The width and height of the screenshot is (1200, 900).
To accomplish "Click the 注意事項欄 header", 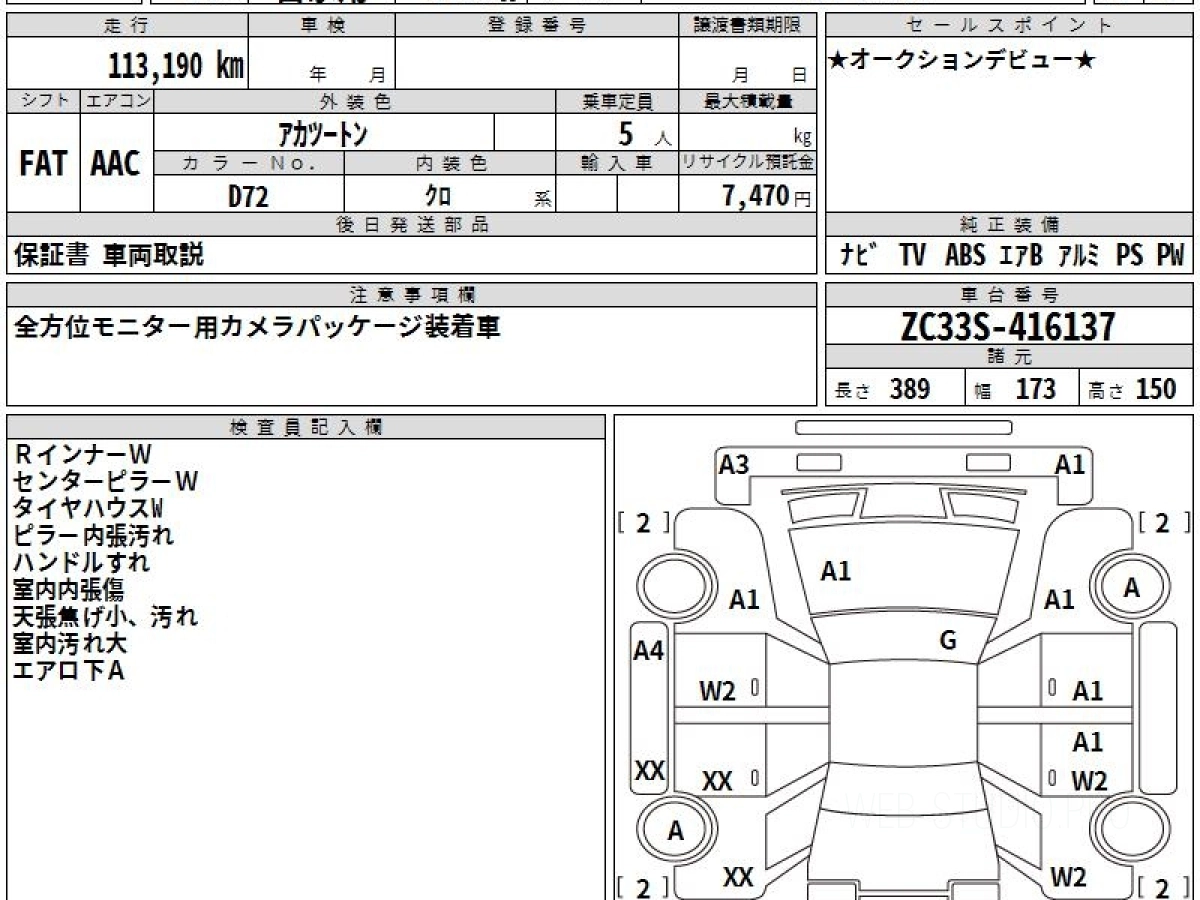I will pos(412,295).
